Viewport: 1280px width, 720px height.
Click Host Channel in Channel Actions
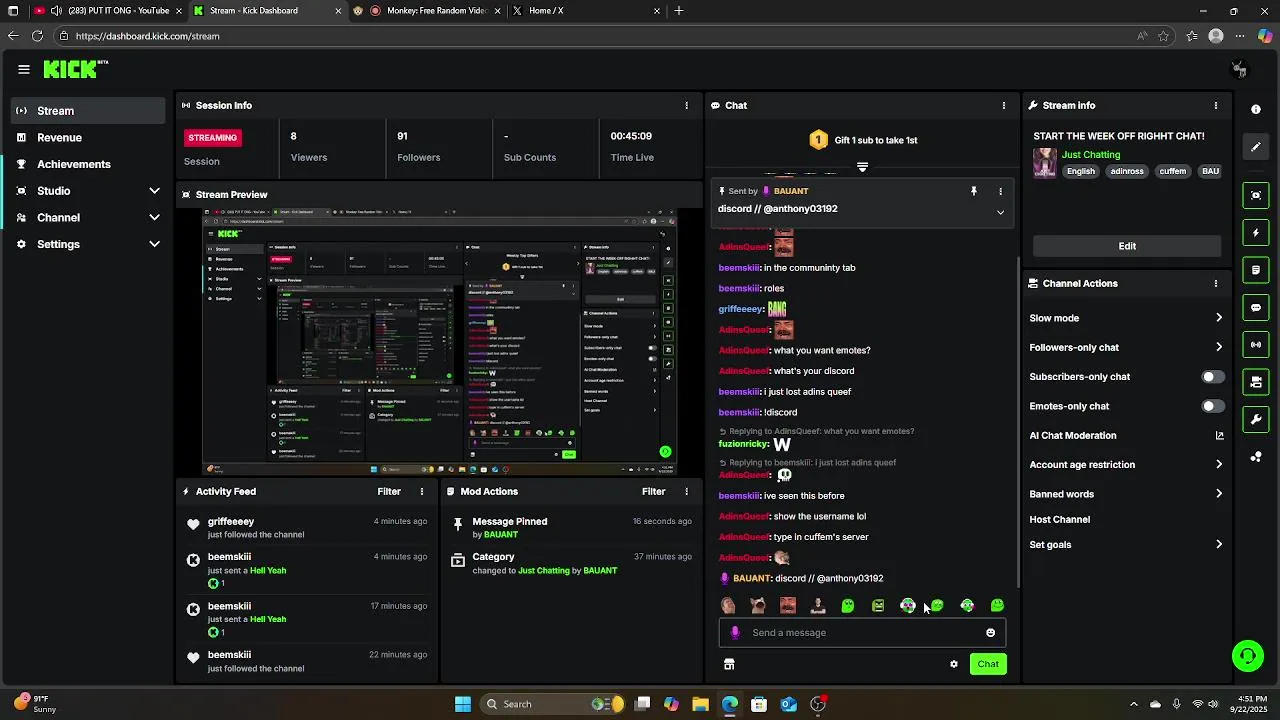point(1060,520)
